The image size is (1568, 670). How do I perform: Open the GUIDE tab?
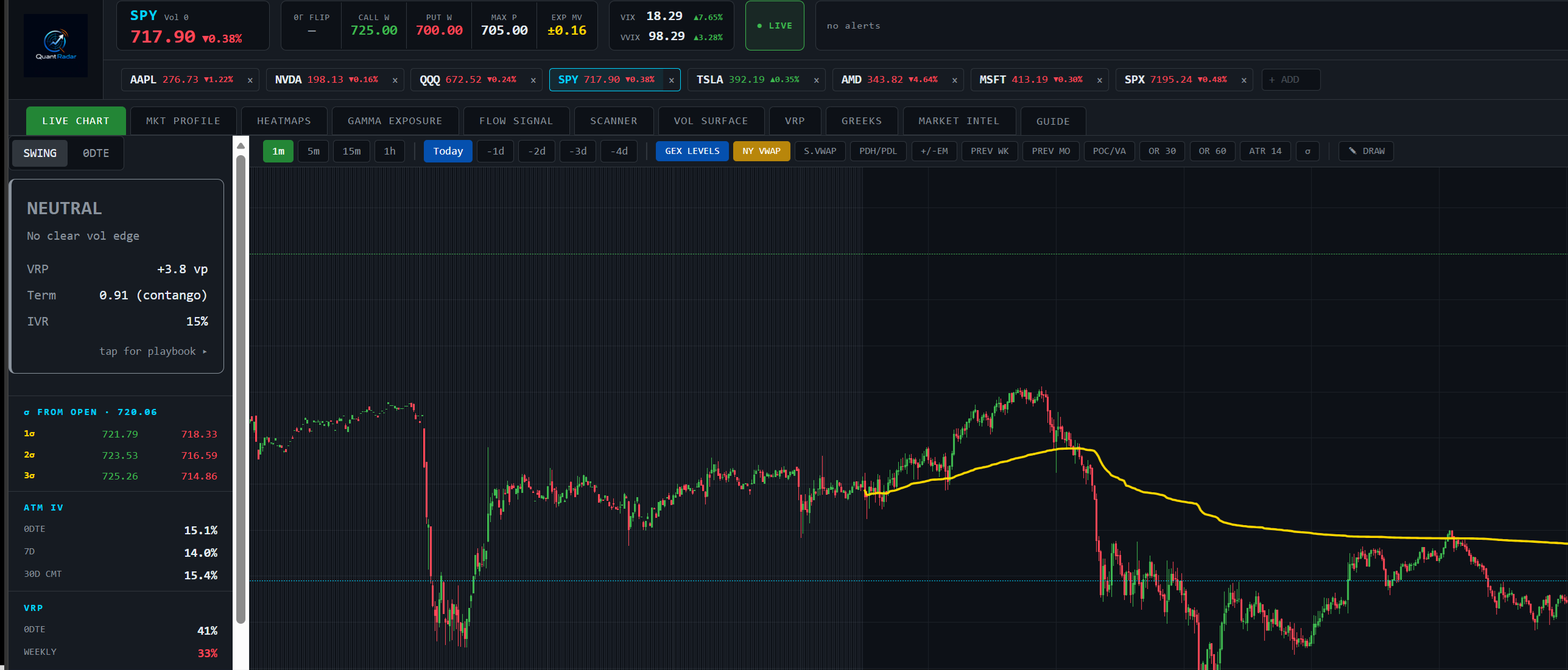pyautogui.click(x=1053, y=121)
